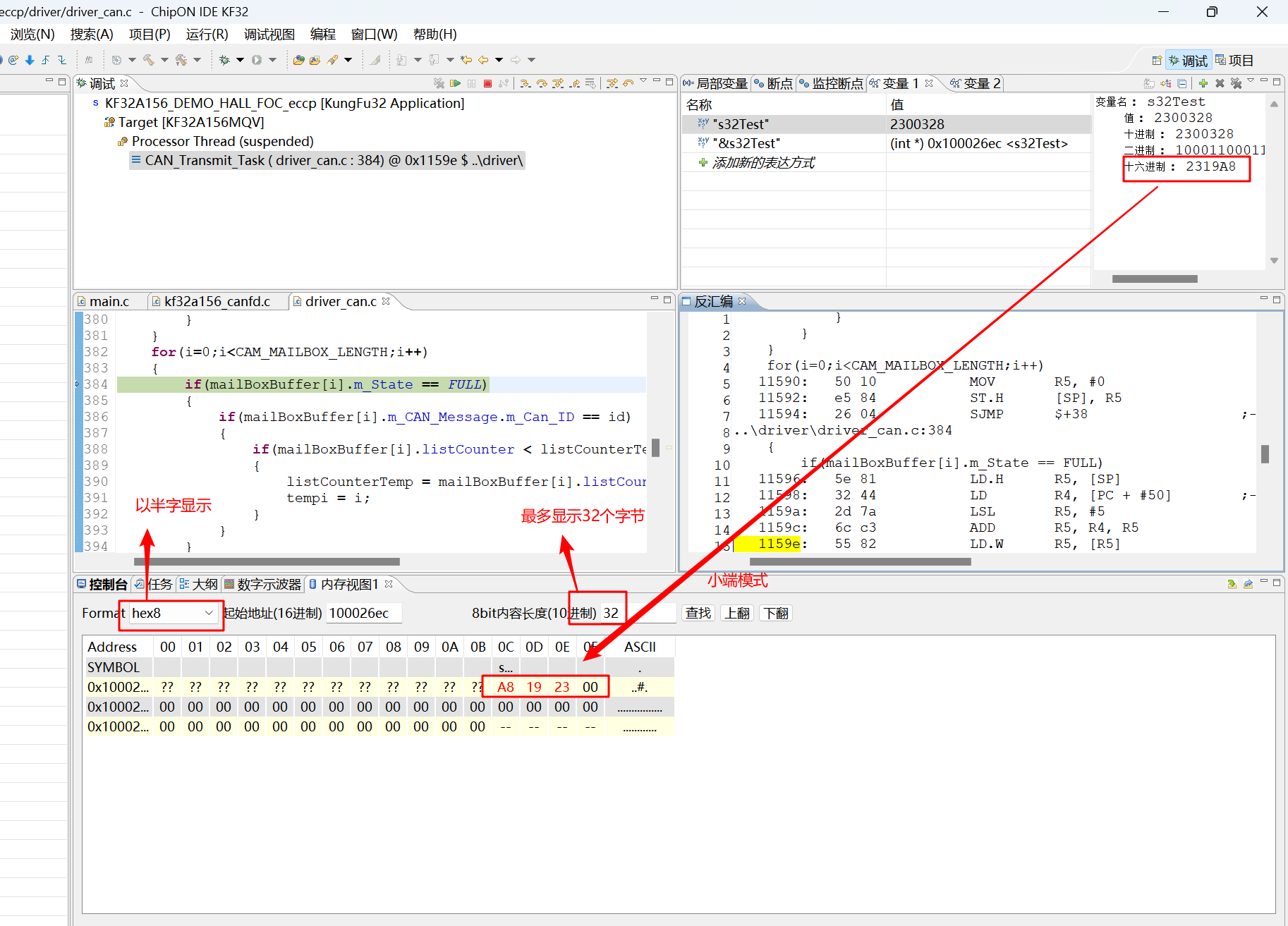Add new expression with green plus icon

(1203, 83)
